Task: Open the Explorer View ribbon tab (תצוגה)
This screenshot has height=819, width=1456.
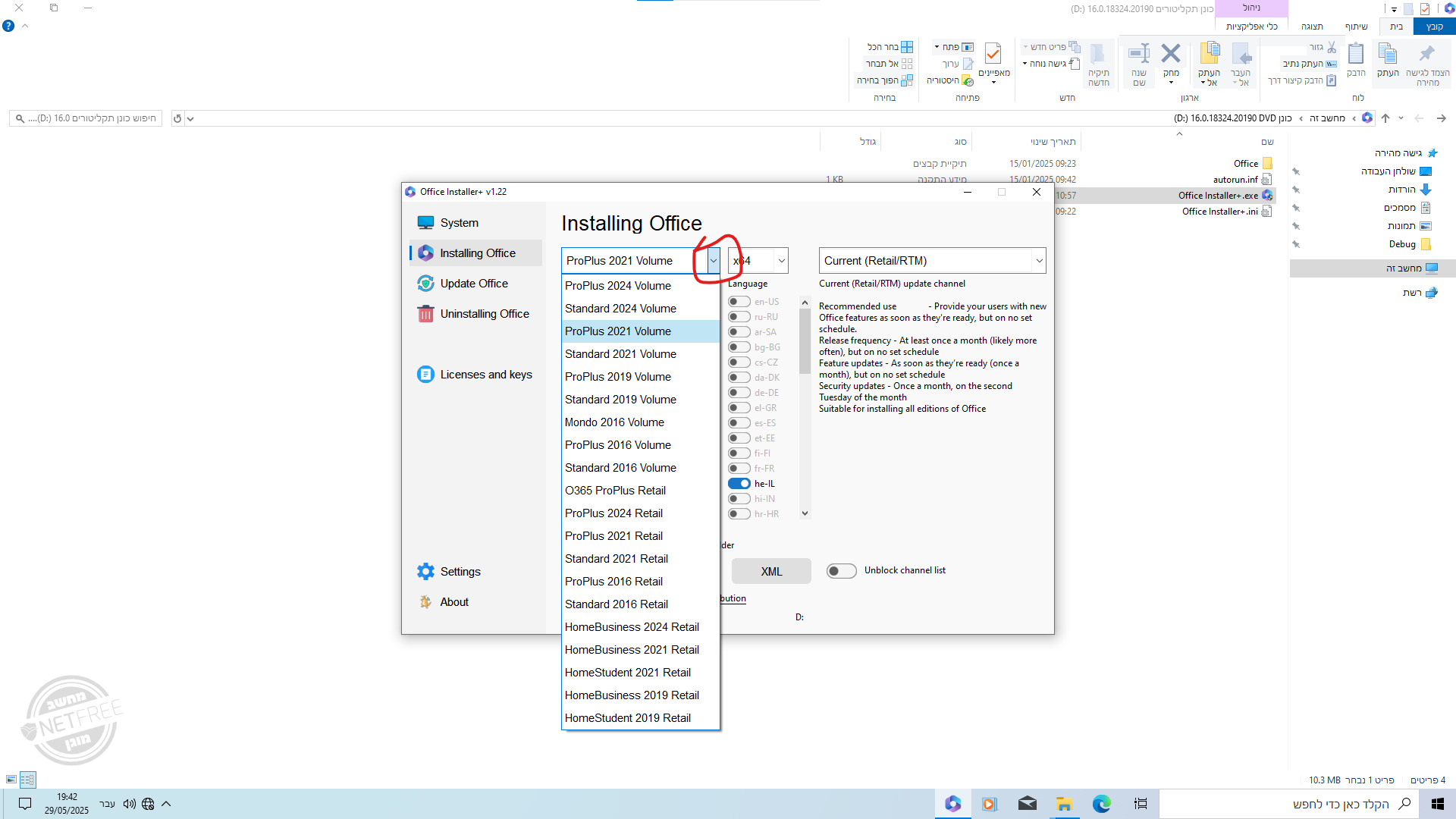Action: click(x=1312, y=27)
